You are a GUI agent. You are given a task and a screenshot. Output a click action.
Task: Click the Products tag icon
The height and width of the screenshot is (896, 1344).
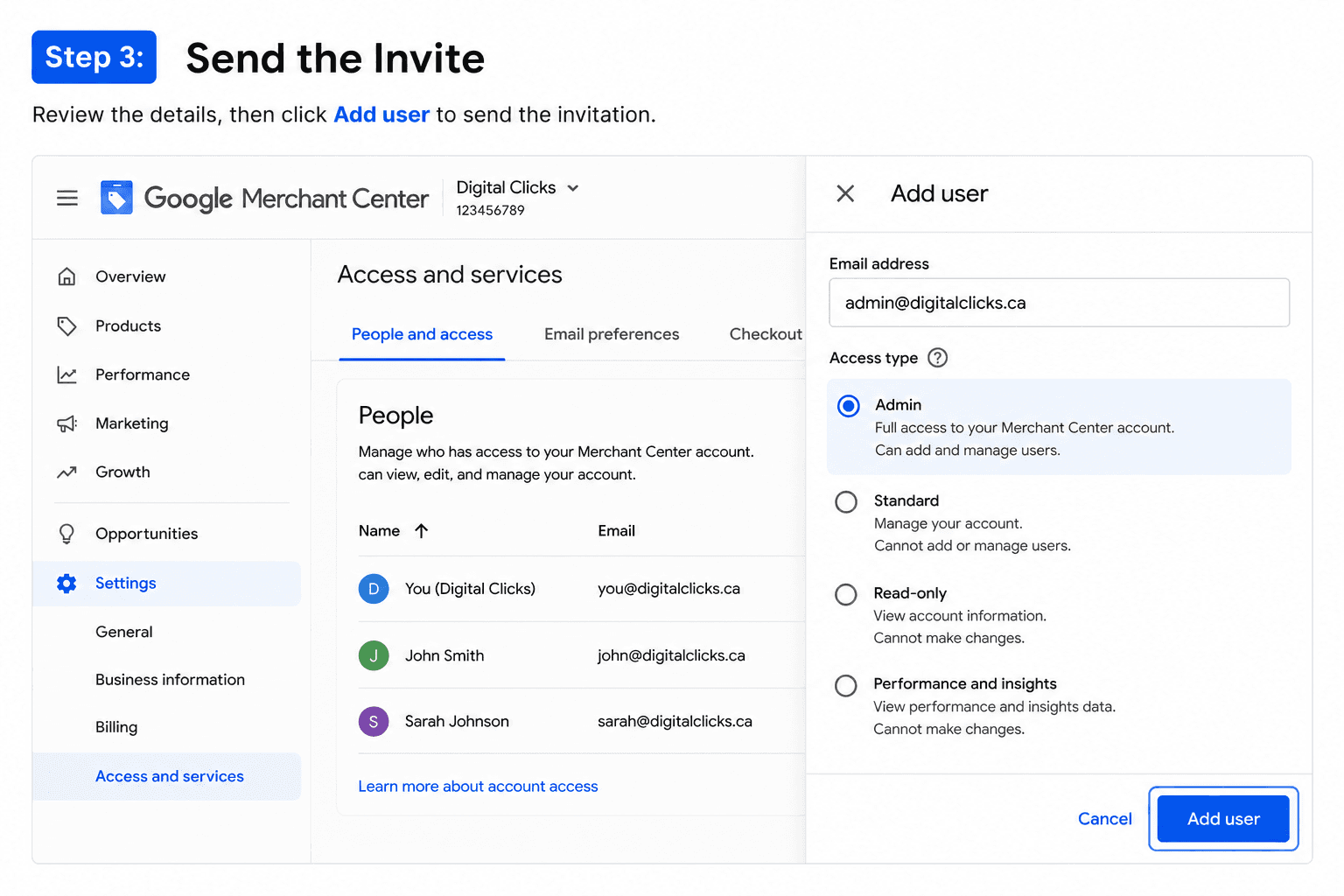pos(66,326)
